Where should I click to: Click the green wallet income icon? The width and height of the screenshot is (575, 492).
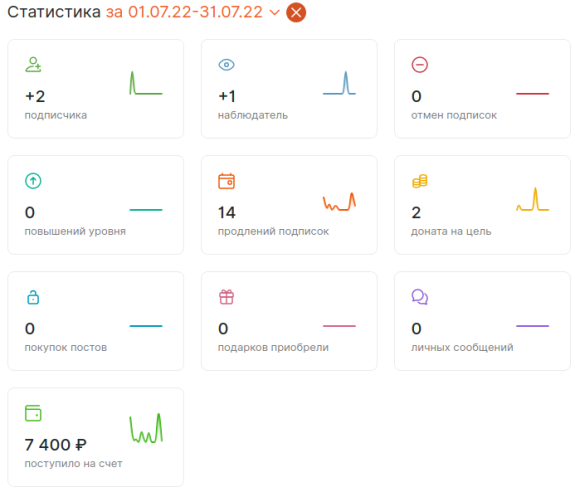pos(33,413)
